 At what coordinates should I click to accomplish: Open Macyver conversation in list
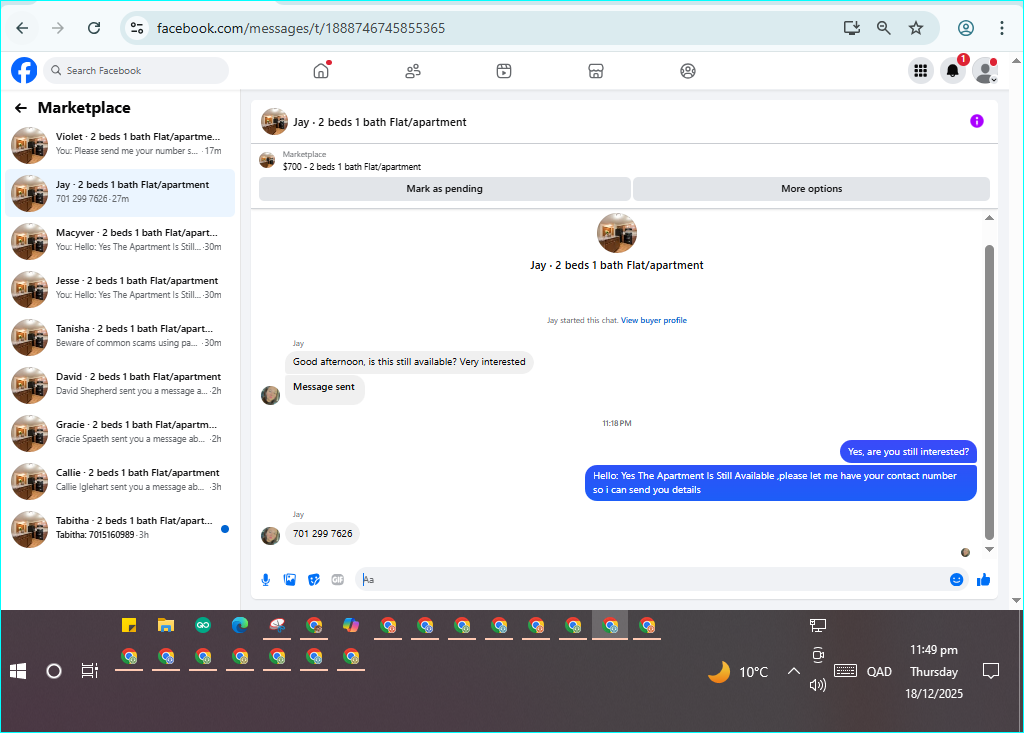(120, 240)
